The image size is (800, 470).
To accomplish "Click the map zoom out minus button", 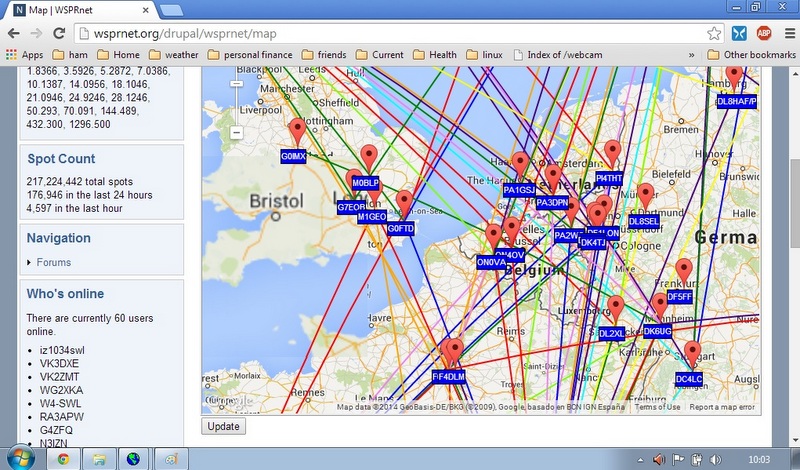I will [x=236, y=132].
